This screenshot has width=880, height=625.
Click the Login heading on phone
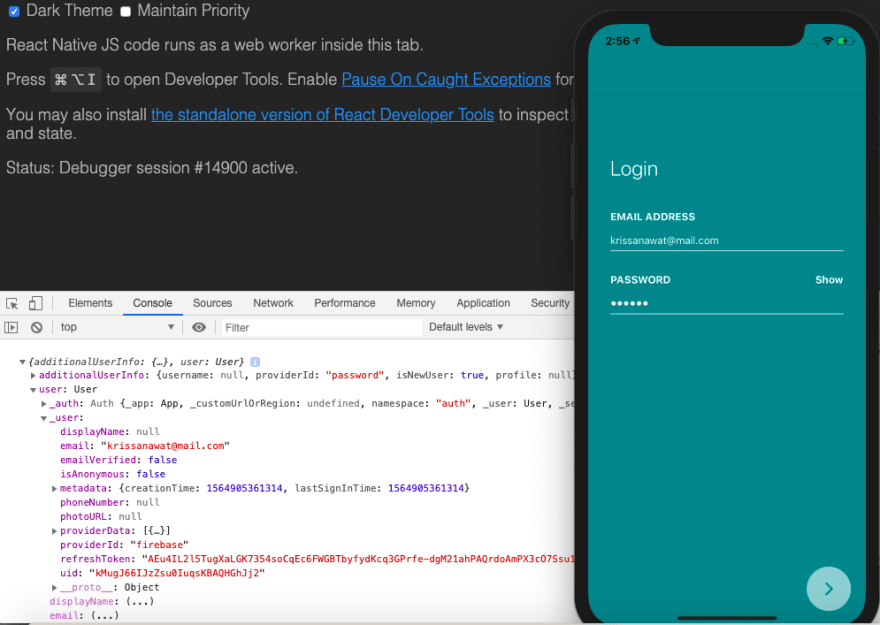point(634,169)
